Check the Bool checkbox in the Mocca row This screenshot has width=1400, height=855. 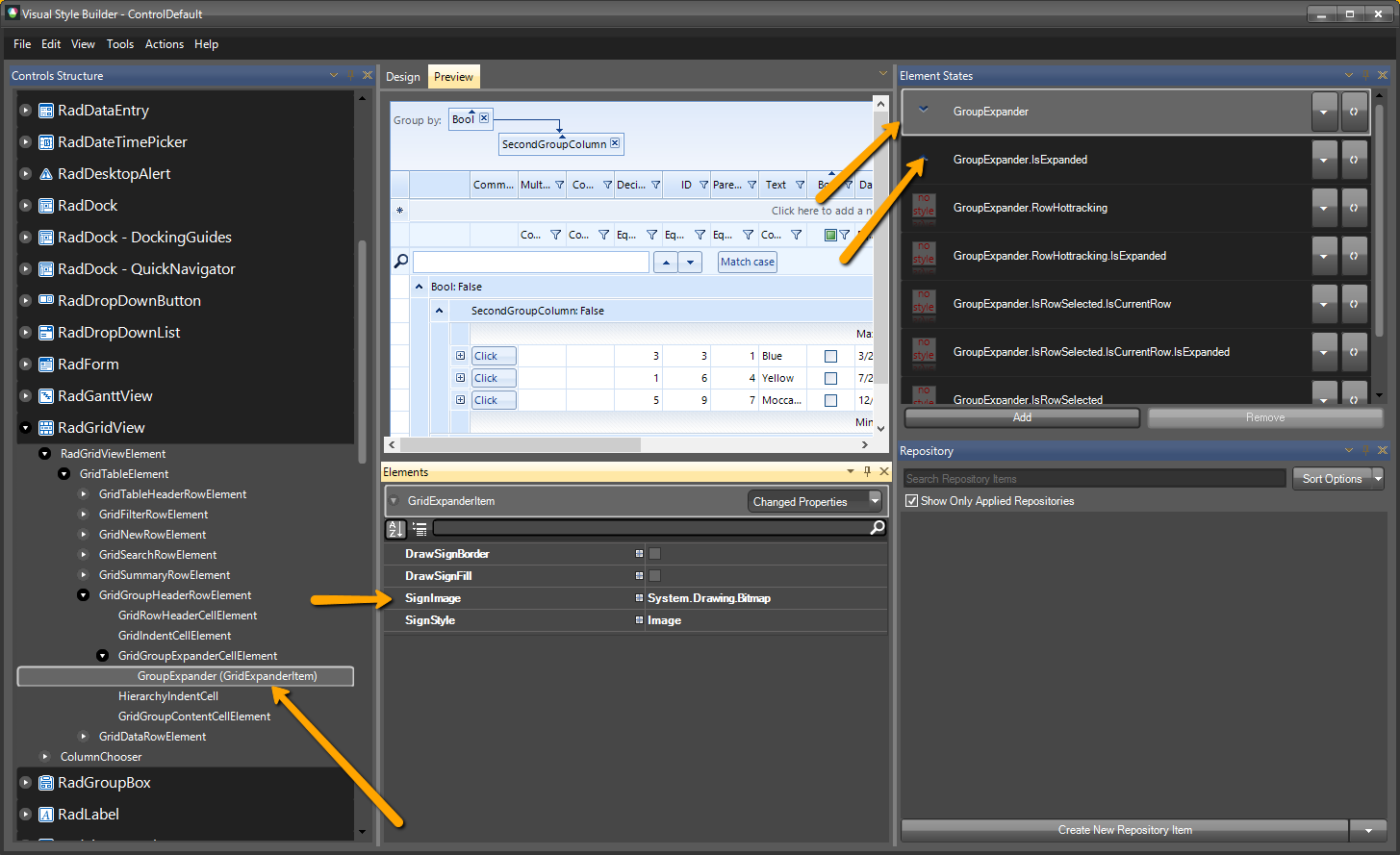830,400
